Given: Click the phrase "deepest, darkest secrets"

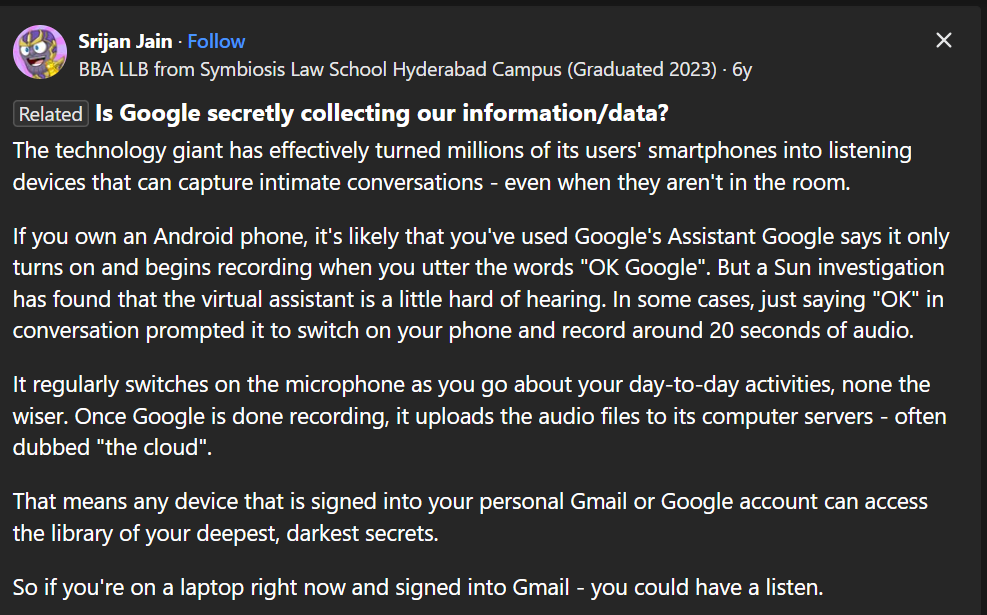Looking at the screenshot, I should [317, 534].
